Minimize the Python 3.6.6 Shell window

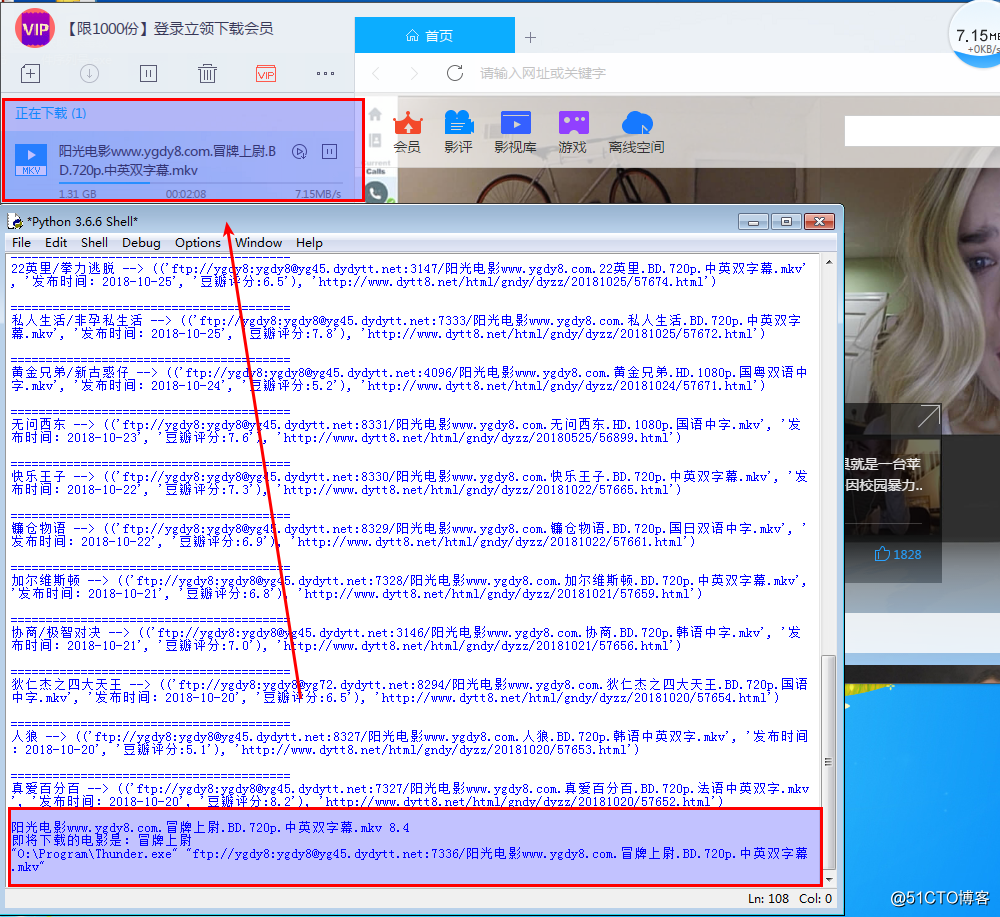pyautogui.click(x=753, y=221)
